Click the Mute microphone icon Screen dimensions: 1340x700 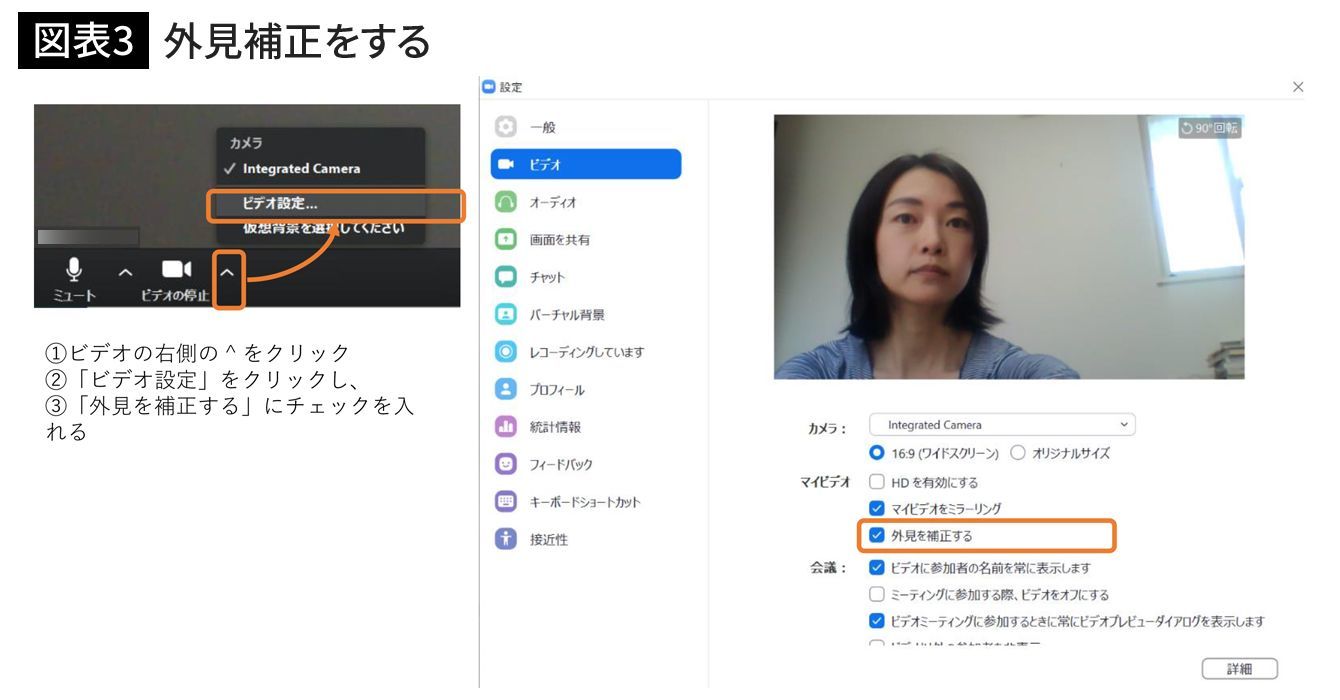point(74,269)
